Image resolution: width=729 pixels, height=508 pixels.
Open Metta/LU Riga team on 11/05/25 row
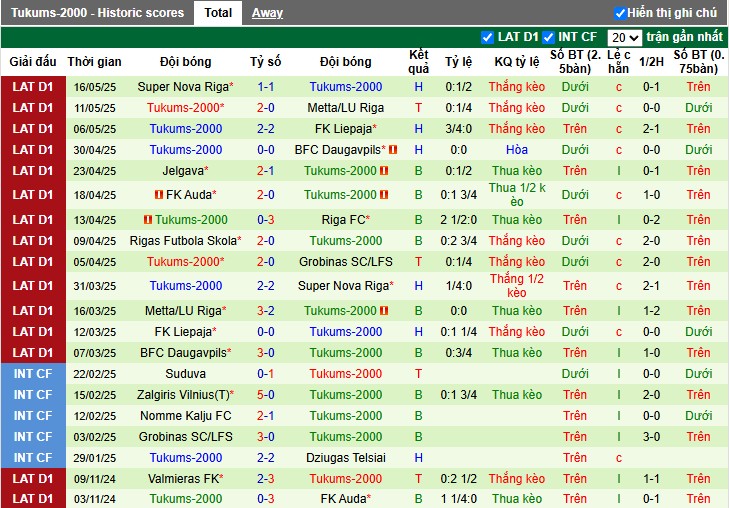345,108
